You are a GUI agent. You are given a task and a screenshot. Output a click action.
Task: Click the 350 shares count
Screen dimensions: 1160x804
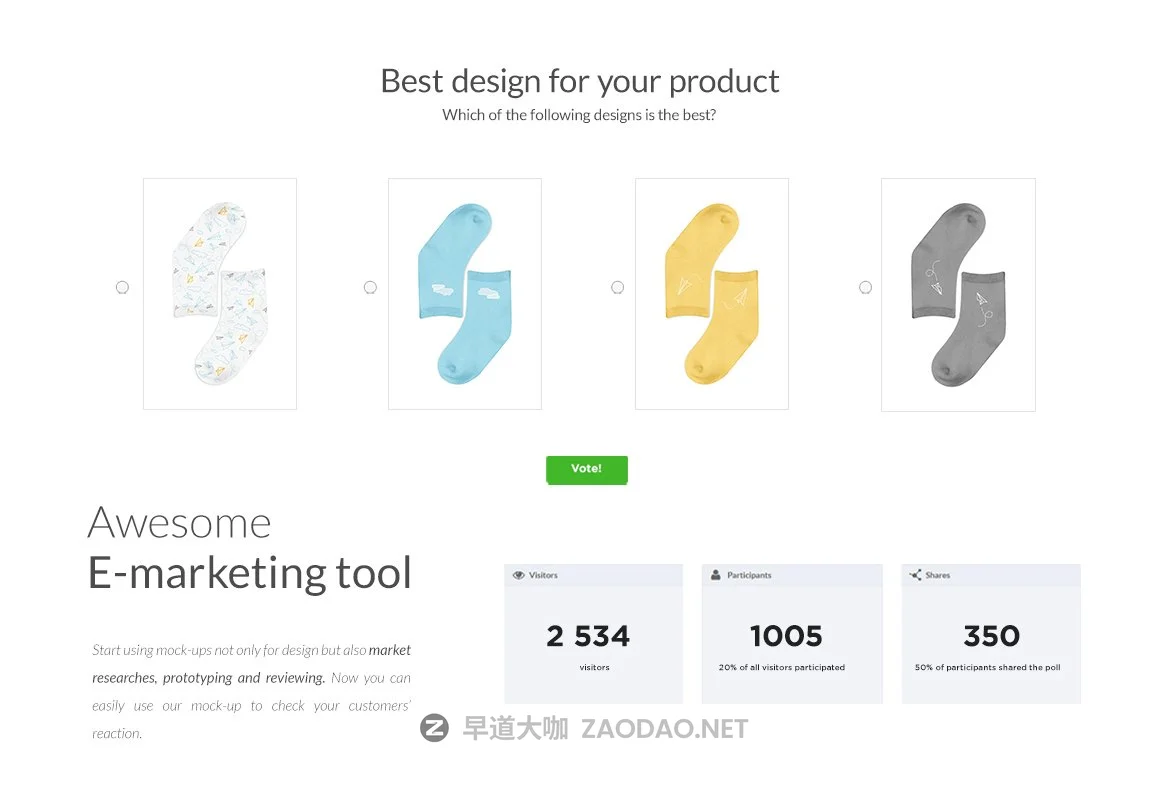tap(991, 636)
